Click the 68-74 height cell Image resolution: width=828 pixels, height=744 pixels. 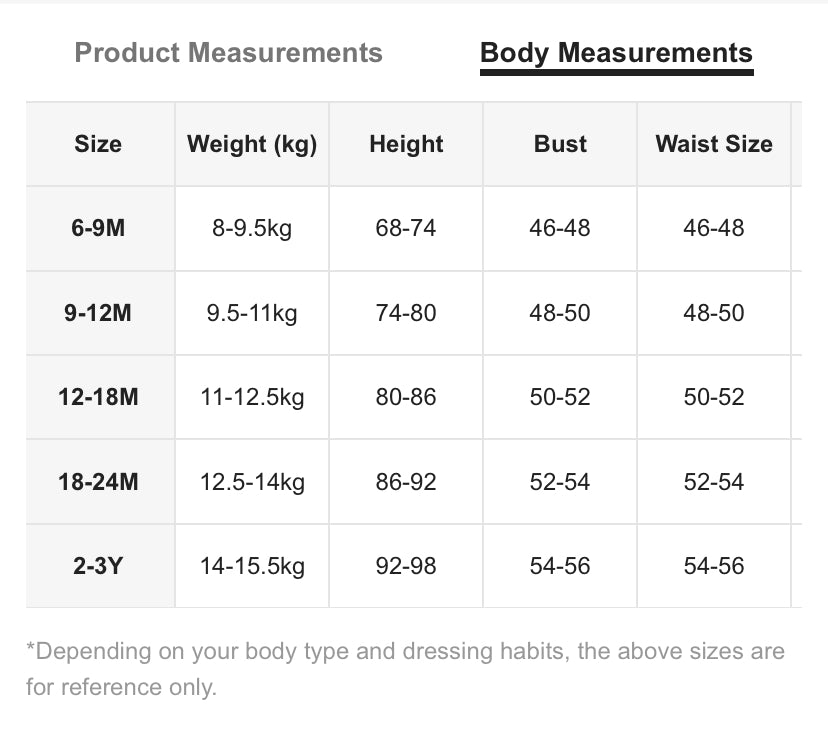tap(406, 228)
